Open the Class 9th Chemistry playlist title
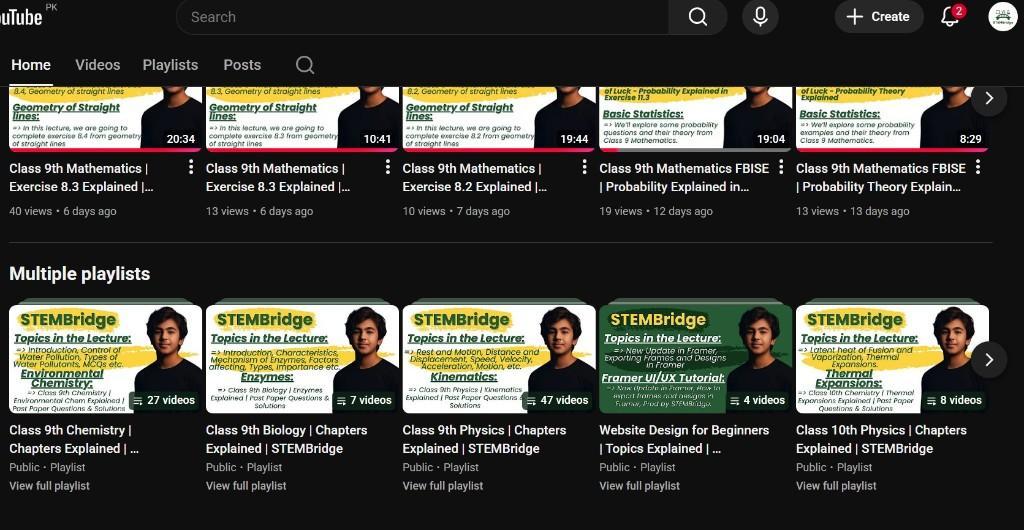Viewport: 1024px width, 530px height. tap(74, 439)
